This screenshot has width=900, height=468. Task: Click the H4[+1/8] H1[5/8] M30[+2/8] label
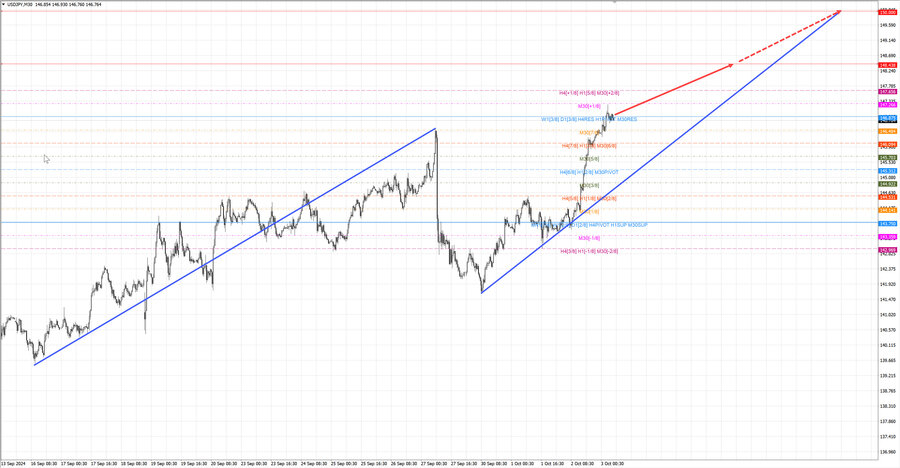pos(589,93)
